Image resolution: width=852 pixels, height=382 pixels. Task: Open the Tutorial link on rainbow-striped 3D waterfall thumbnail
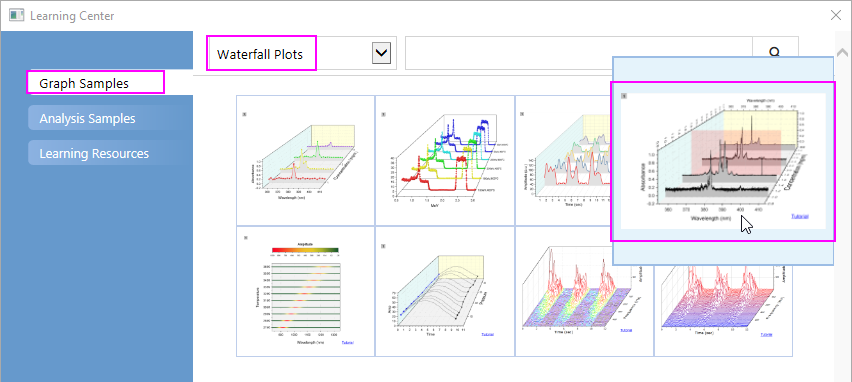pos(626,330)
